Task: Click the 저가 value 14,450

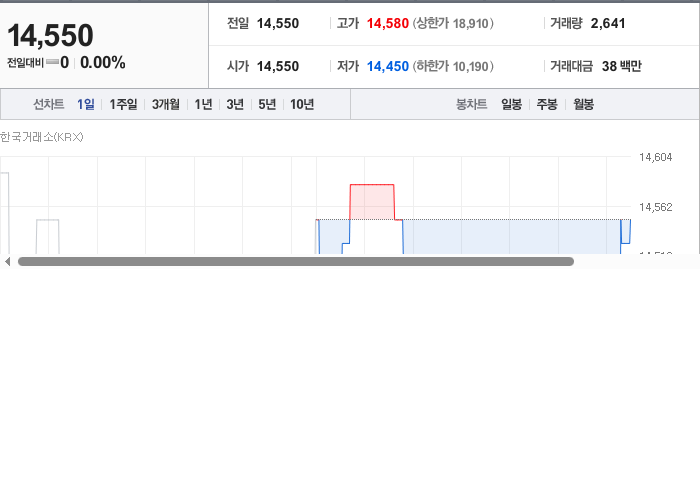Action: point(388,66)
